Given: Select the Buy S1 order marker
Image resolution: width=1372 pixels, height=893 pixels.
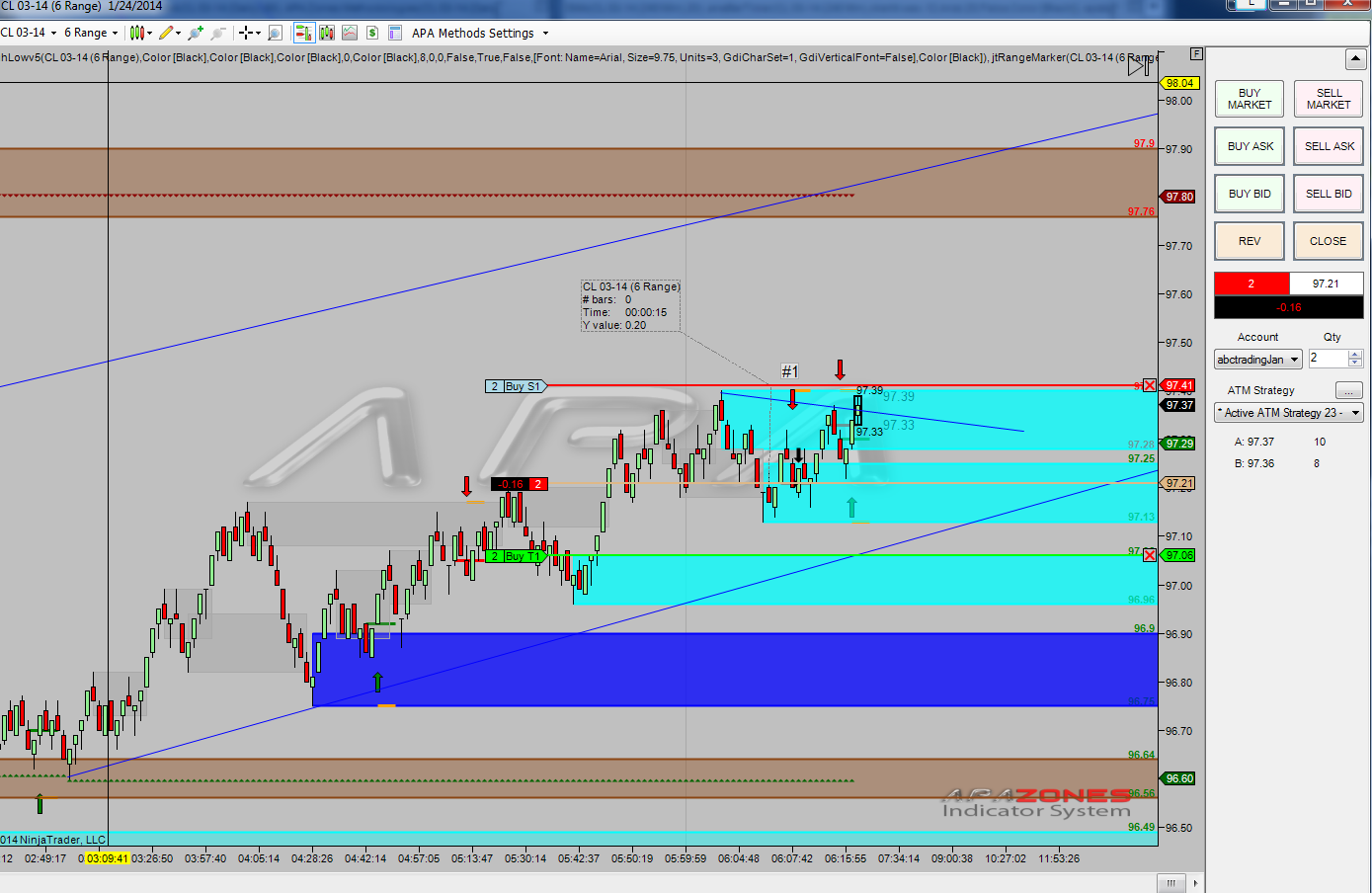Looking at the screenshot, I should tap(516, 386).
